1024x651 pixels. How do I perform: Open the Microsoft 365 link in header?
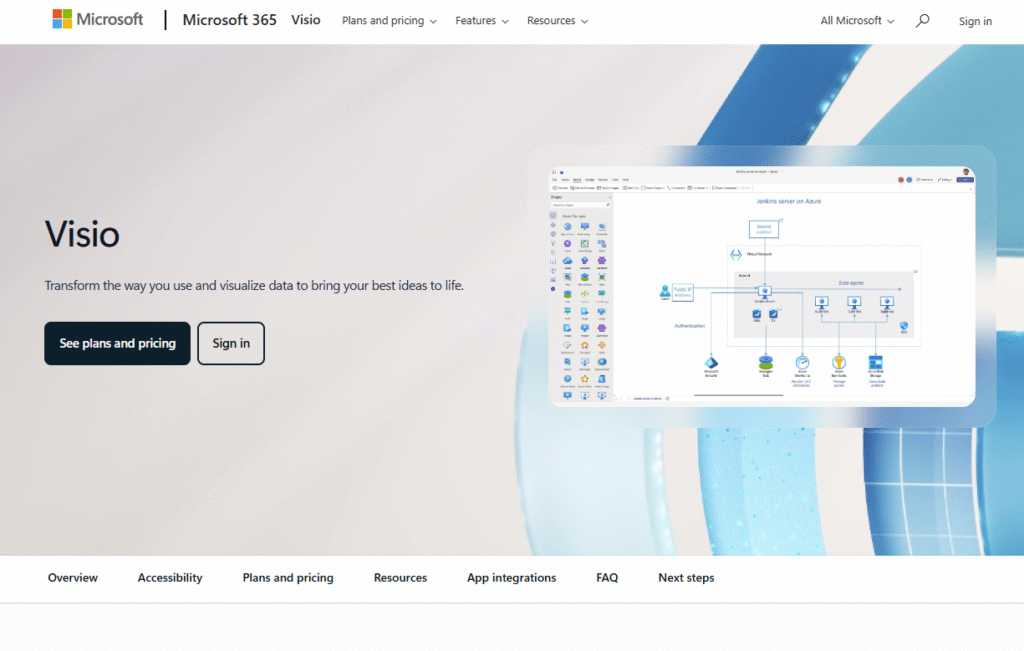pyautogui.click(x=229, y=20)
